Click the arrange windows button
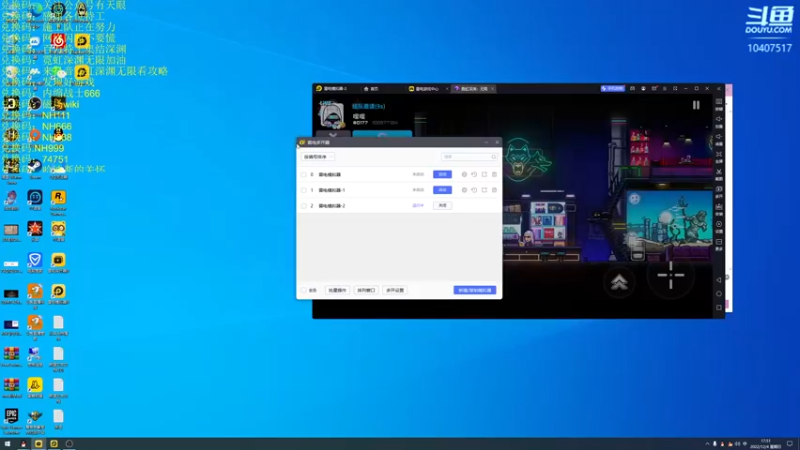 (366, 290)
